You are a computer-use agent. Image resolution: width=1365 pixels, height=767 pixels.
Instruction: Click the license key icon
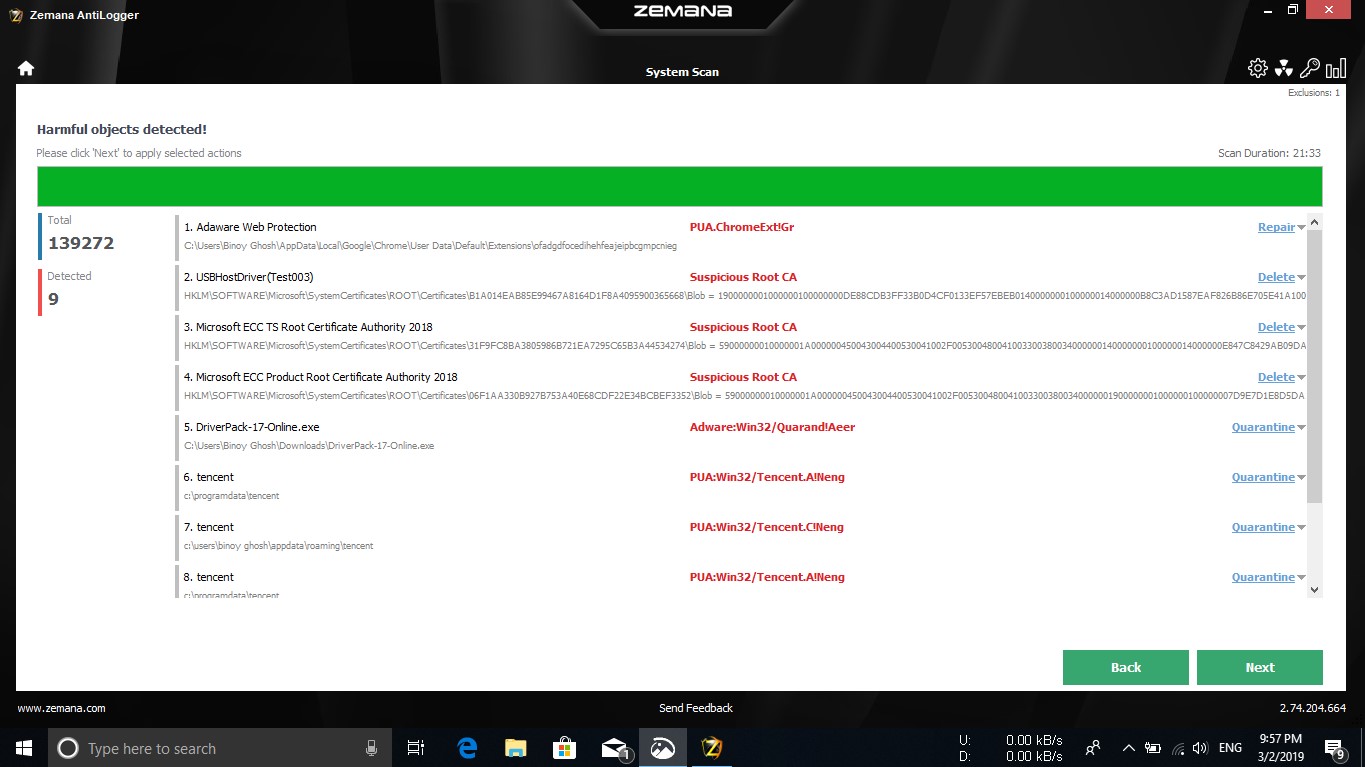(1310, 68)
